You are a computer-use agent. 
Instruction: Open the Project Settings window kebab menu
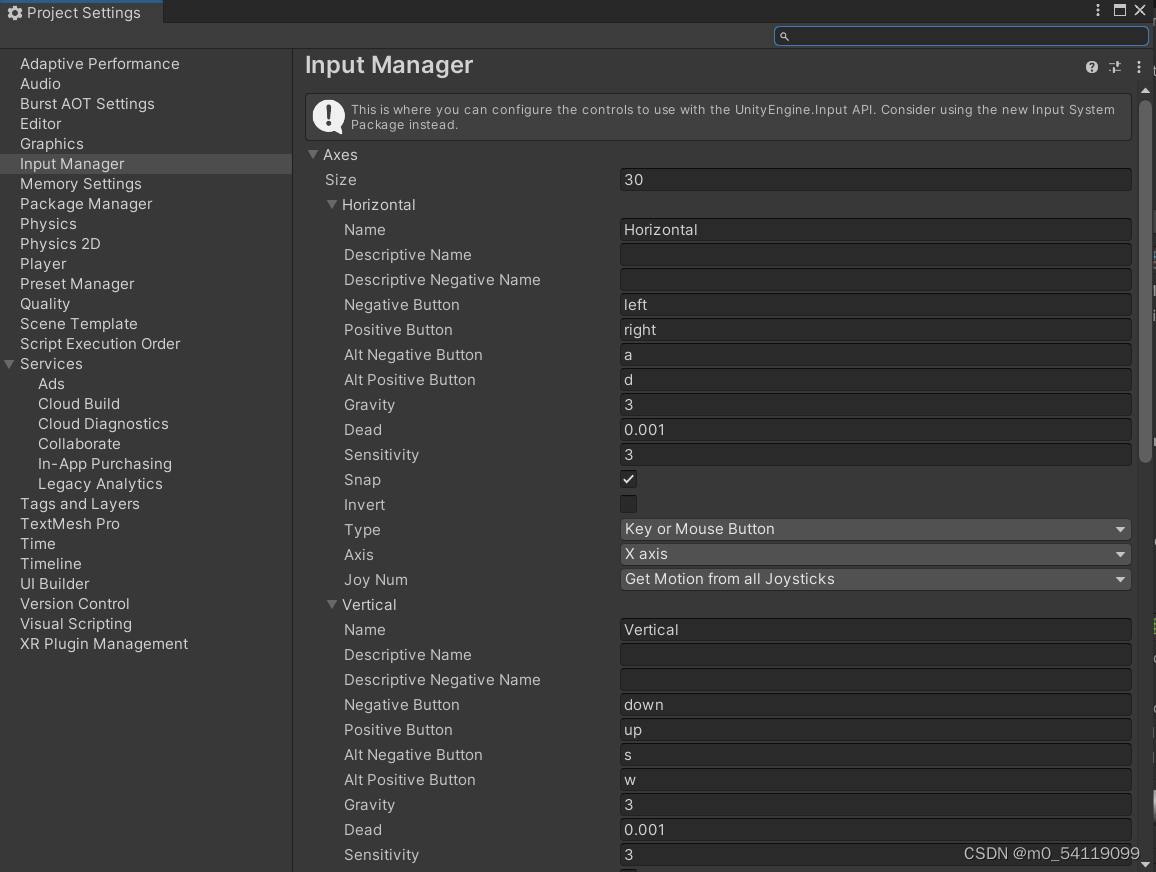(1098, 10)
